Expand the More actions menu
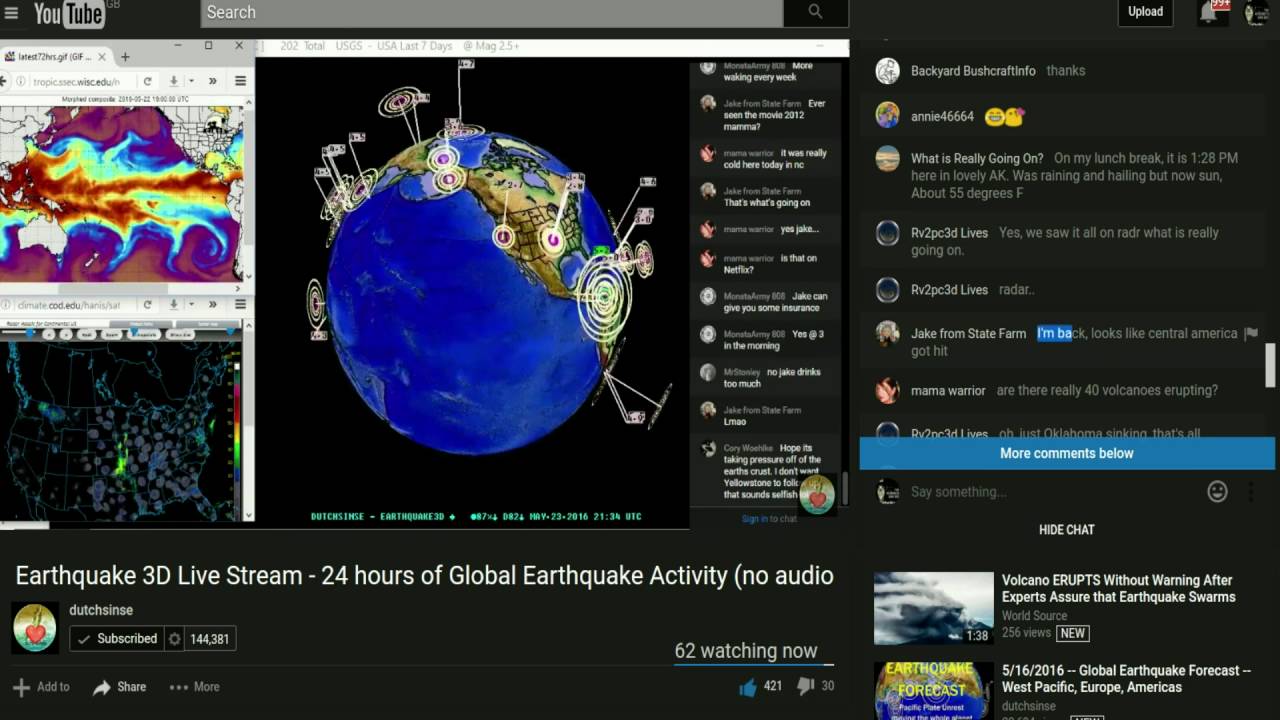This screenshot has height=720, width=1280. point(194,687)
